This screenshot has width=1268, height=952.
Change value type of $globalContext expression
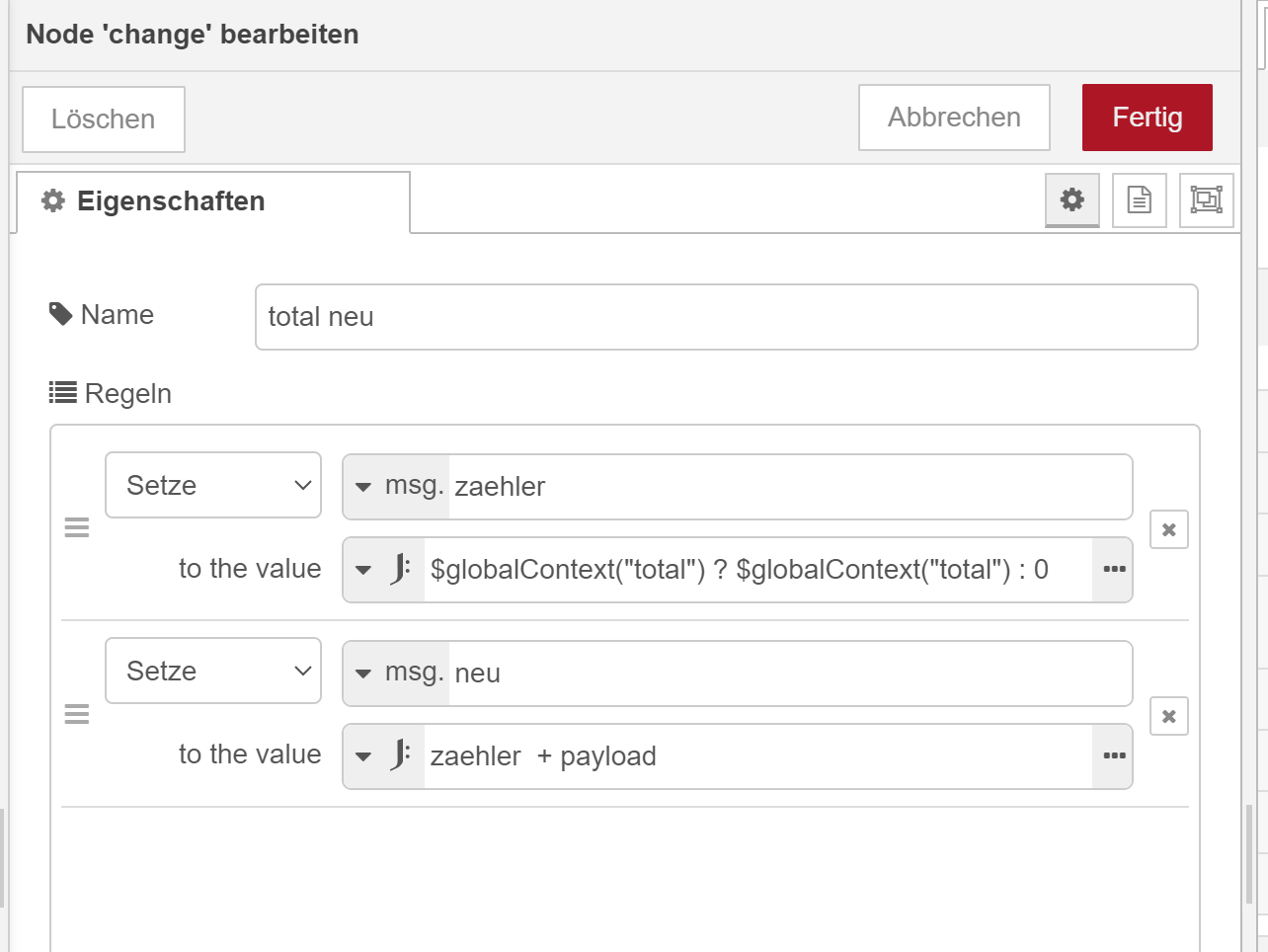[384, 570]
